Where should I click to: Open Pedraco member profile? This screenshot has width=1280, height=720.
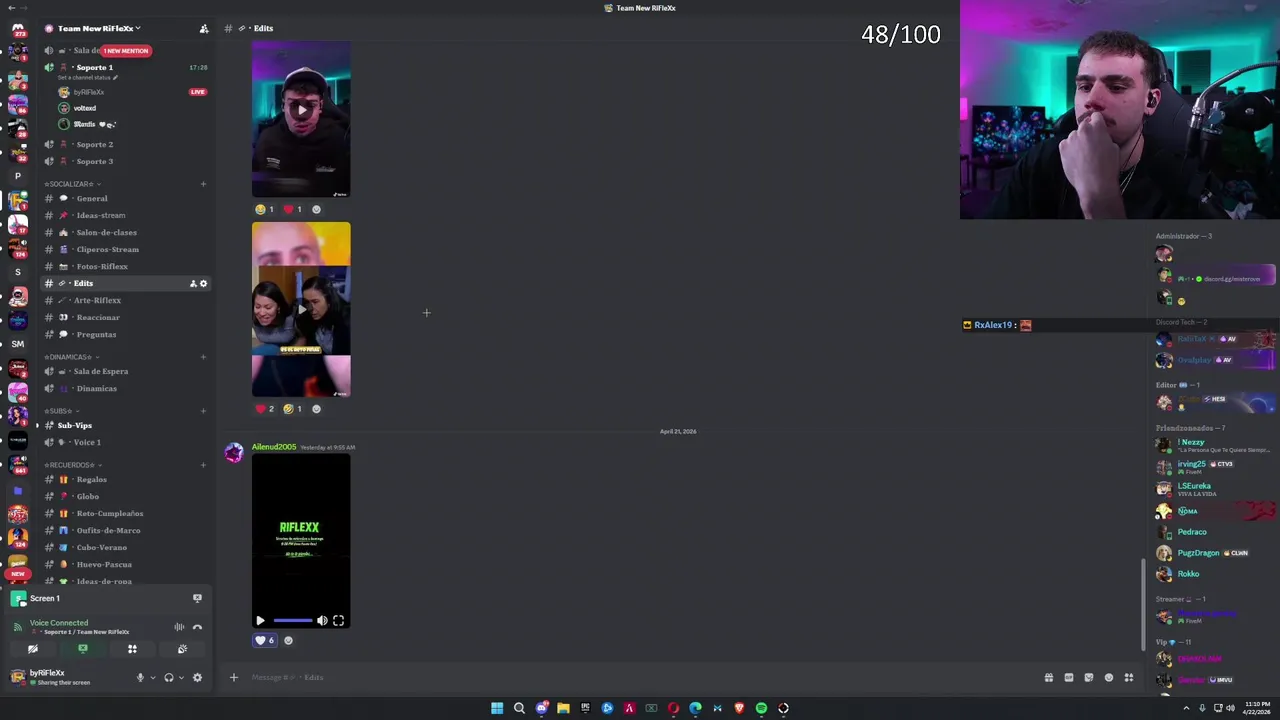pyautogui.click(x=1192, y=532)
